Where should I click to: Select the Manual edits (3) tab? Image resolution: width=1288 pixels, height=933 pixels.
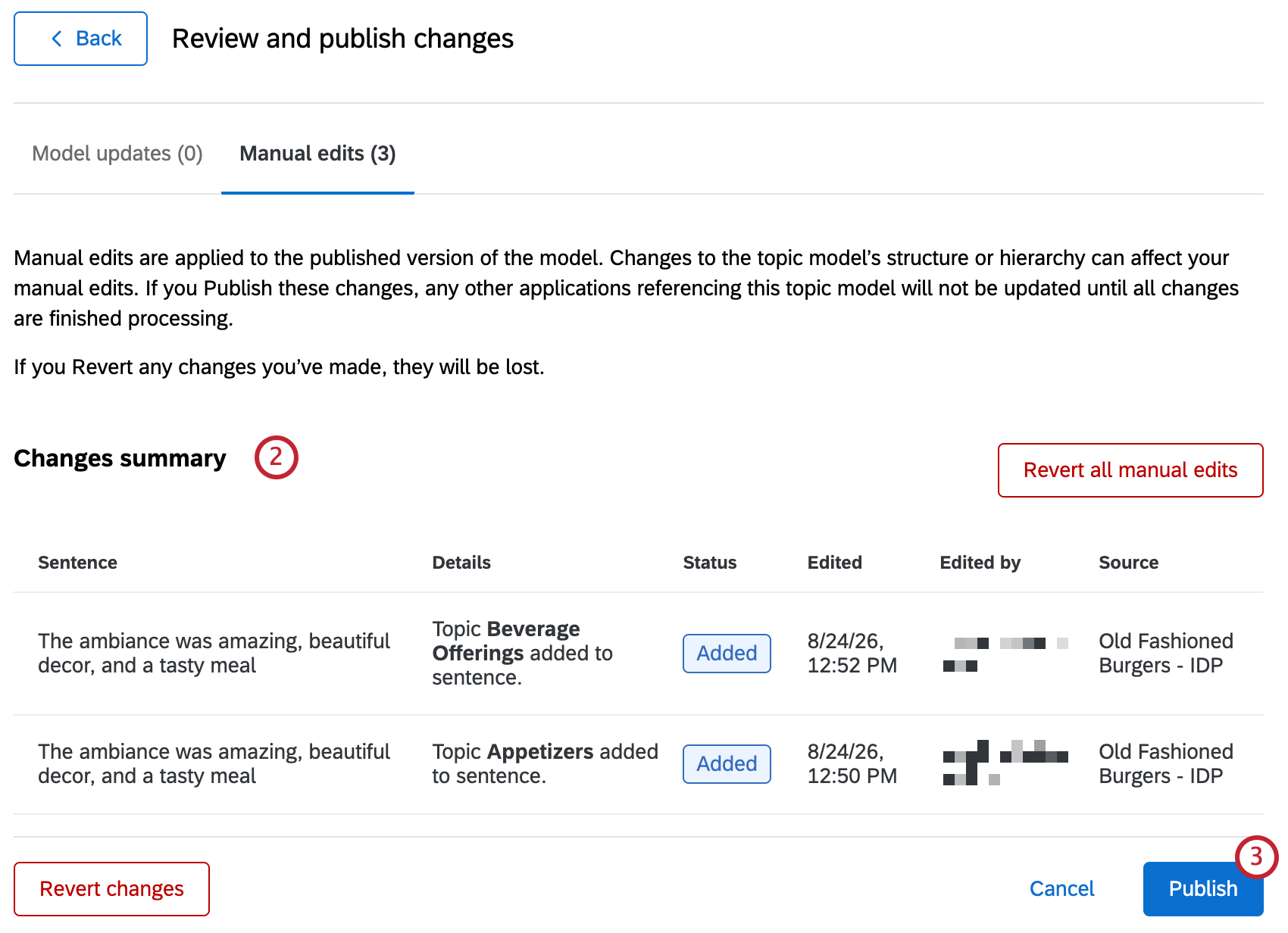(317, 154)
